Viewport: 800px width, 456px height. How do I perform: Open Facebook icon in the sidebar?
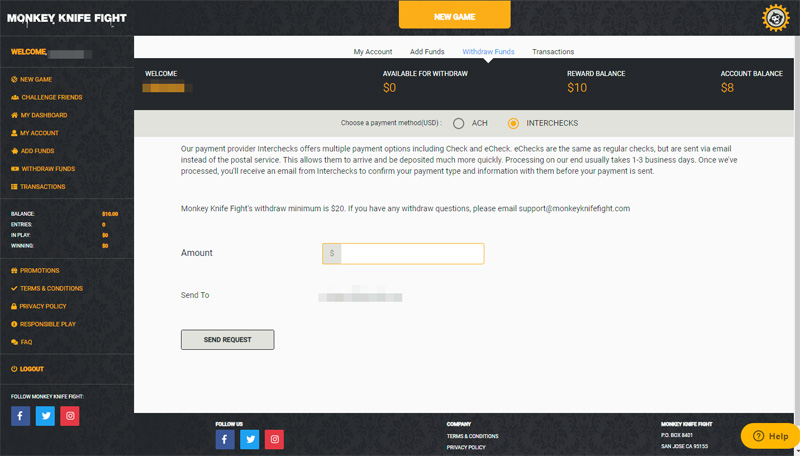point(20,416)
